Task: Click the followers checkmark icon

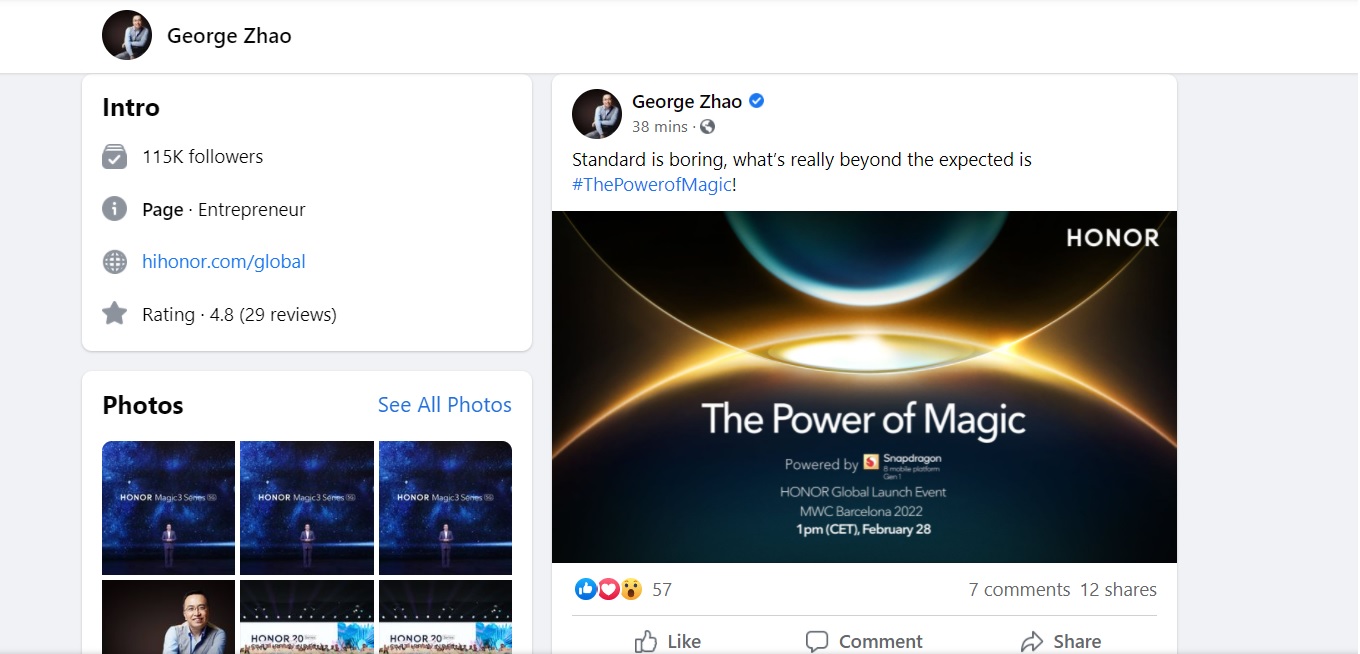Action: (115, 157)
